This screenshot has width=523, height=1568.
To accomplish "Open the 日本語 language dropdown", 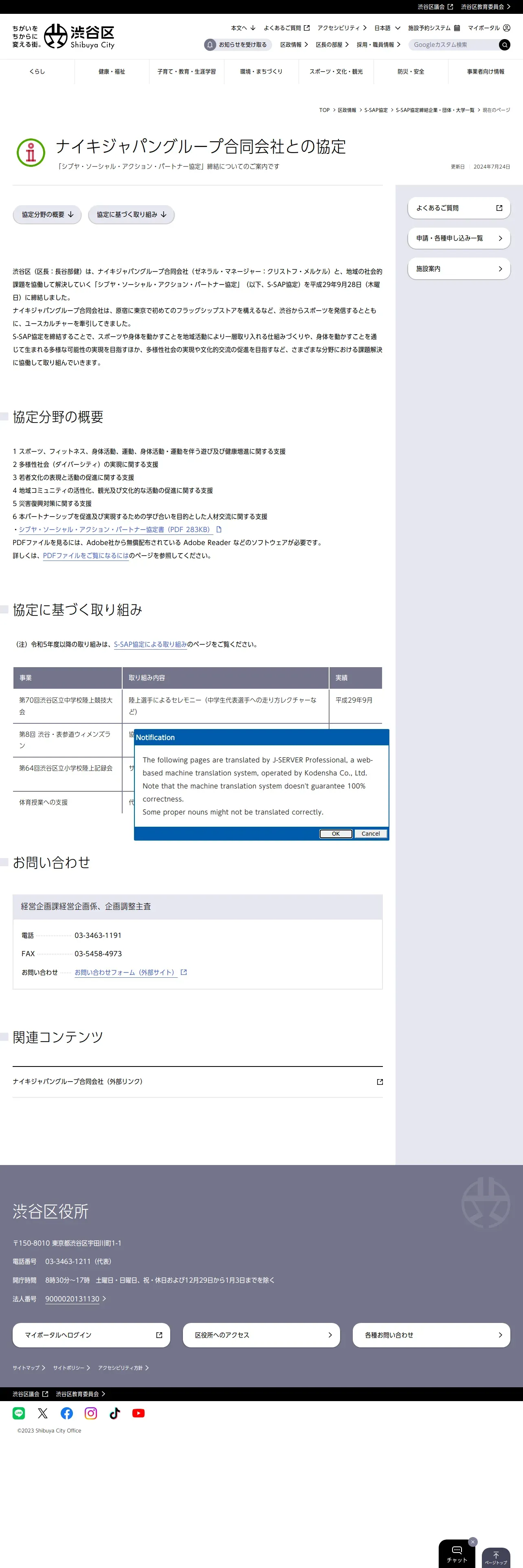I will click(387, 28).
